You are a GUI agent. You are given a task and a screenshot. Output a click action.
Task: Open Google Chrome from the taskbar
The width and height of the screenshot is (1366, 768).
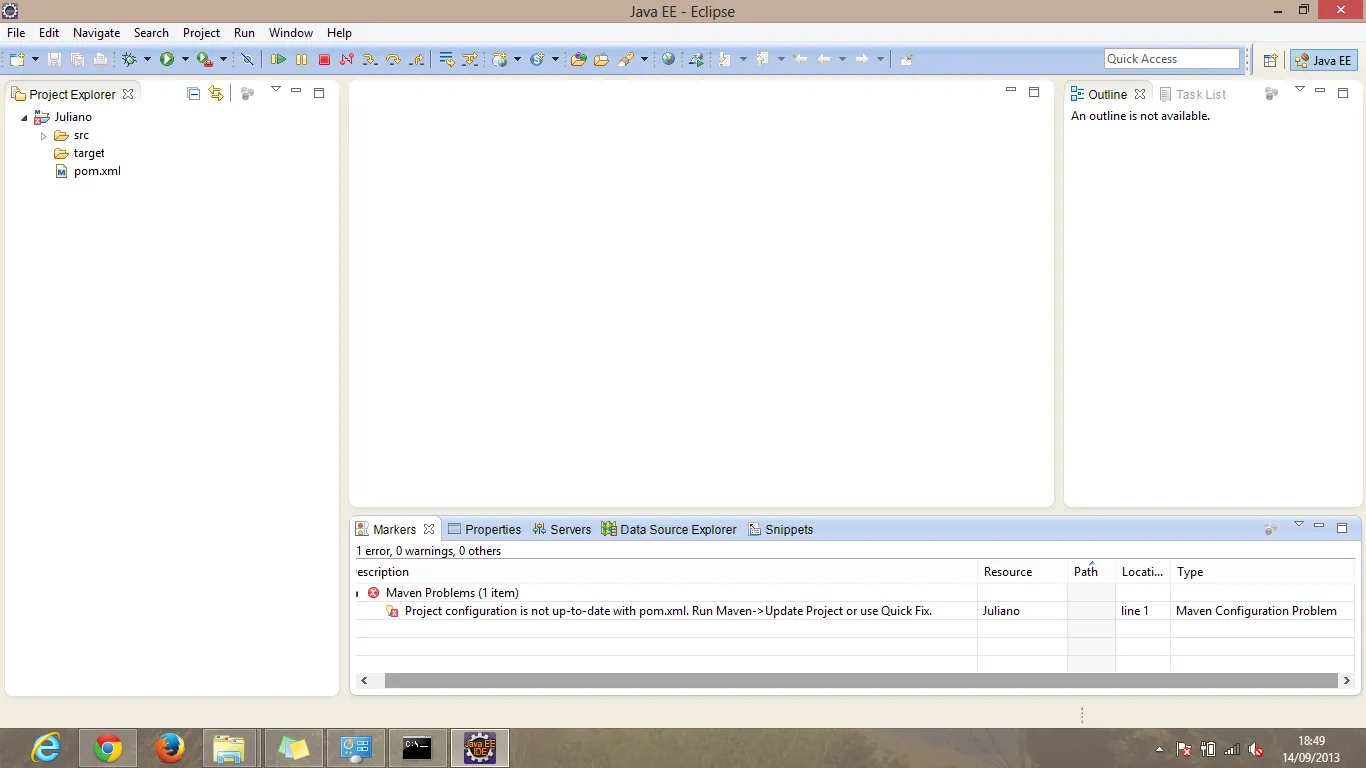click(108, 748)
